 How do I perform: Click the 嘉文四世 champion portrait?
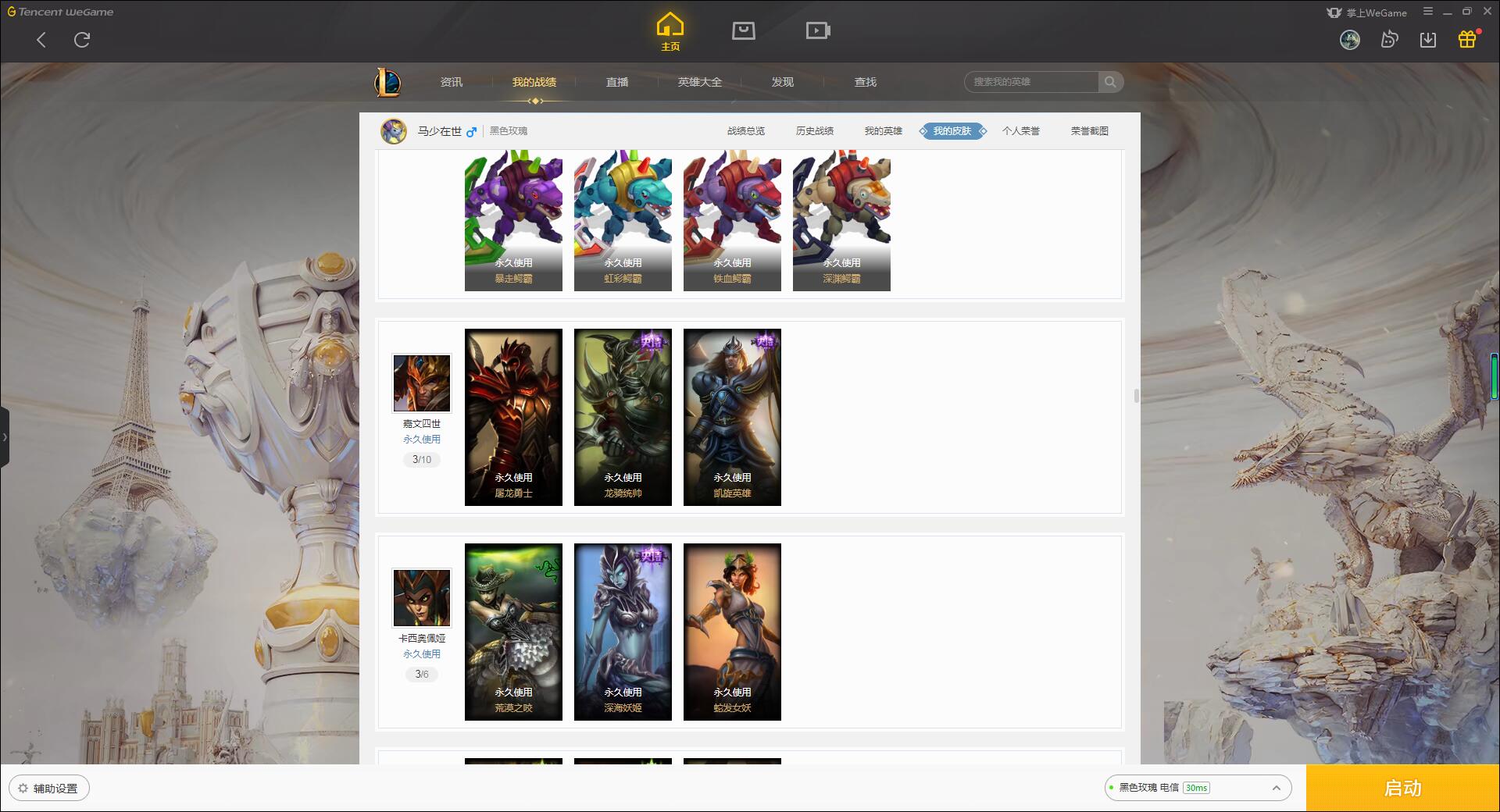click(x=422, y=383)
